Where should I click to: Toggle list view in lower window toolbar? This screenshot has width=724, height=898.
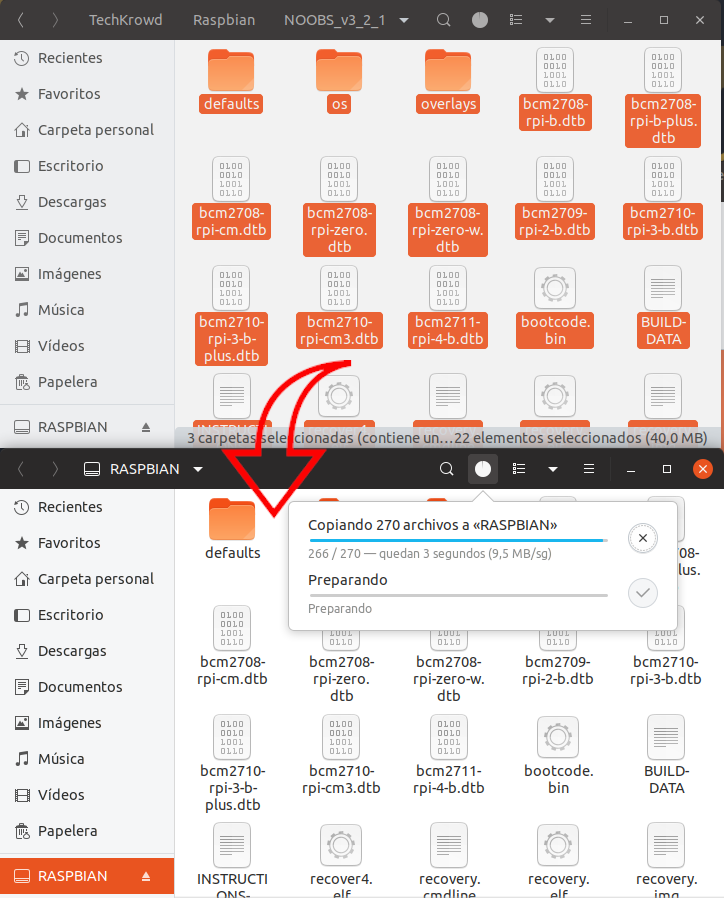point(518,469)
